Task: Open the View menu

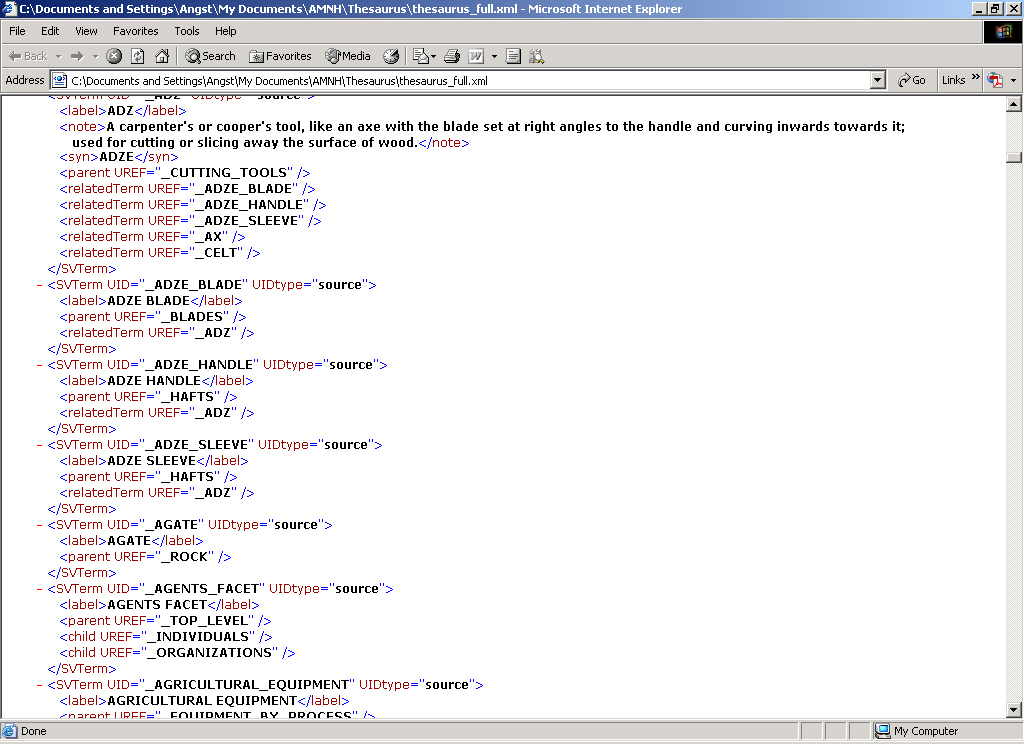Action: tap(86, 31)
